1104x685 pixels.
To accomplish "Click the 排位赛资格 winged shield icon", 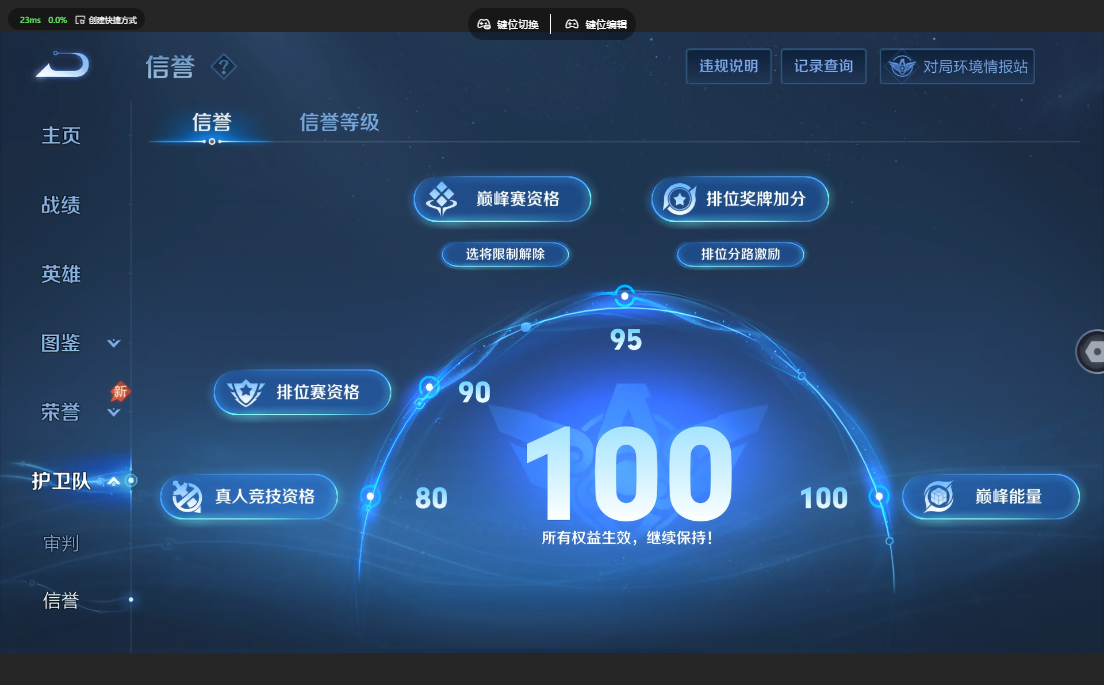I will [245, 392].
